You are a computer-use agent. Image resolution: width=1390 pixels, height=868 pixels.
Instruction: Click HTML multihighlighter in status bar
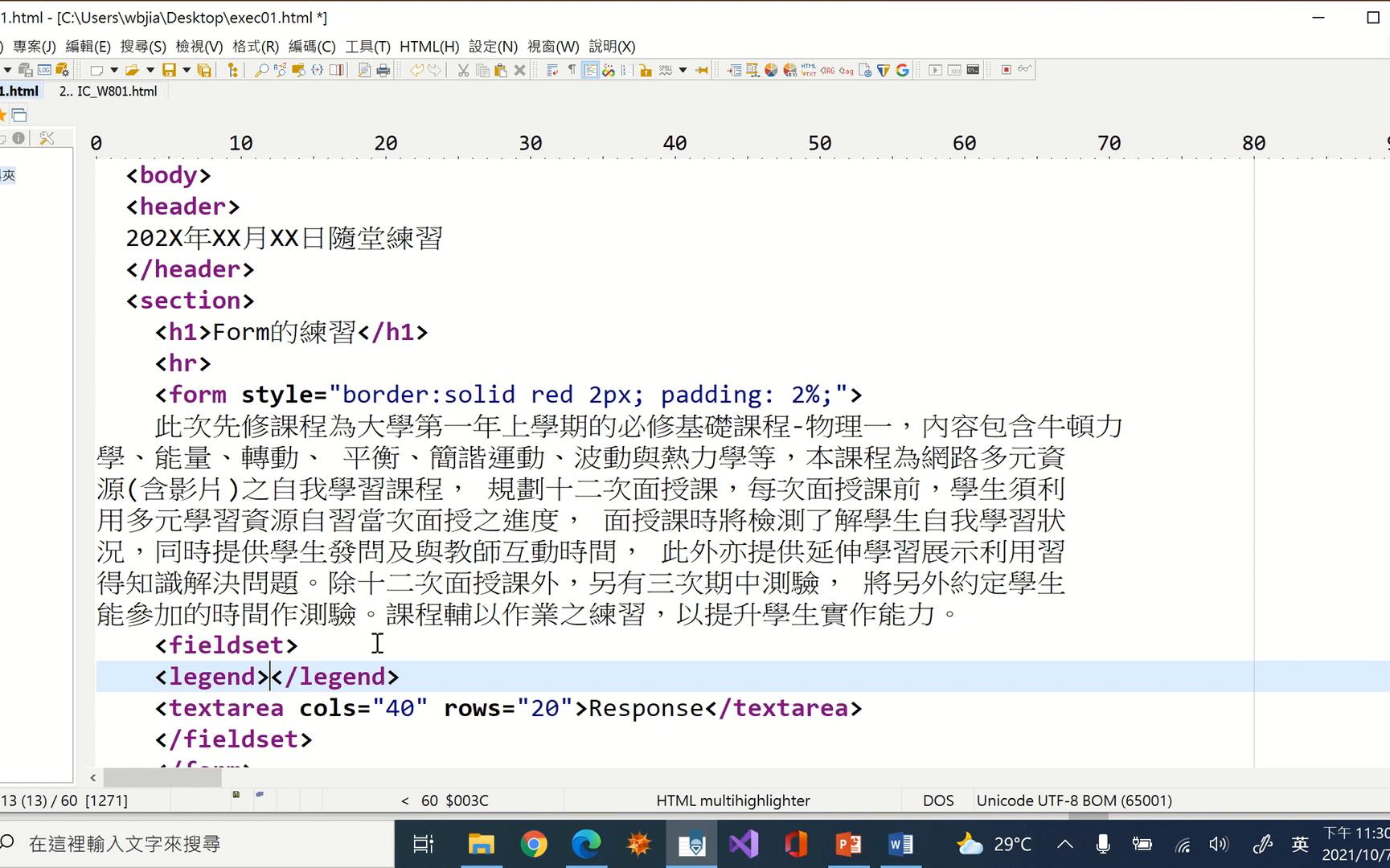pos(733,800)
